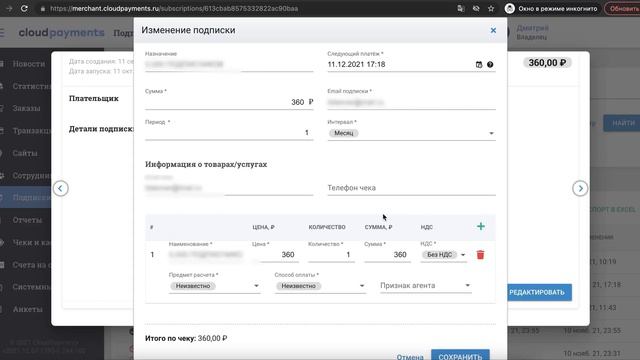Click the Сумма field with 360 ₽

coord(229,102)
